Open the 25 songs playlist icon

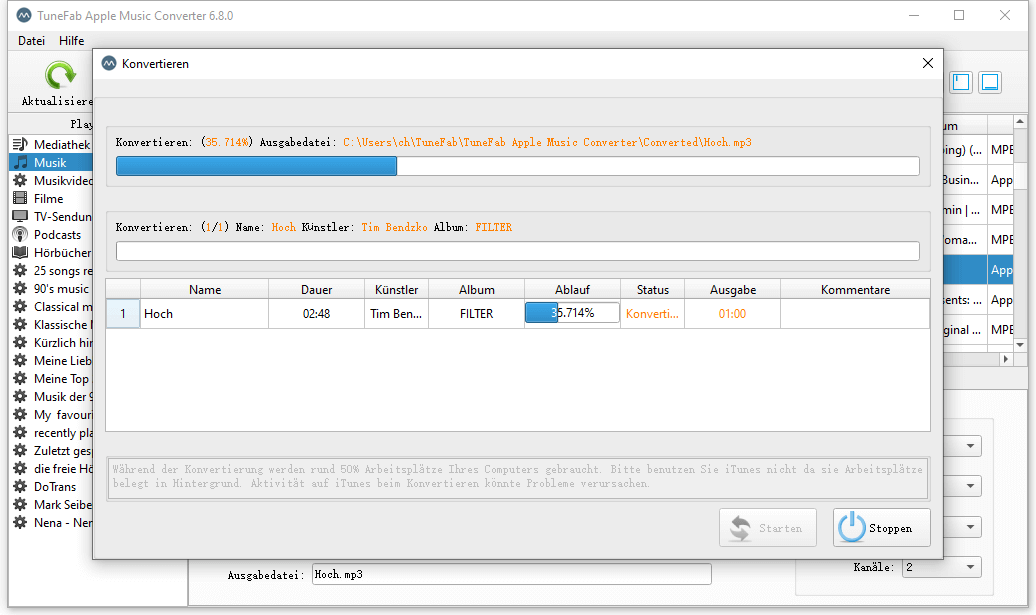(x=20, y=270)
